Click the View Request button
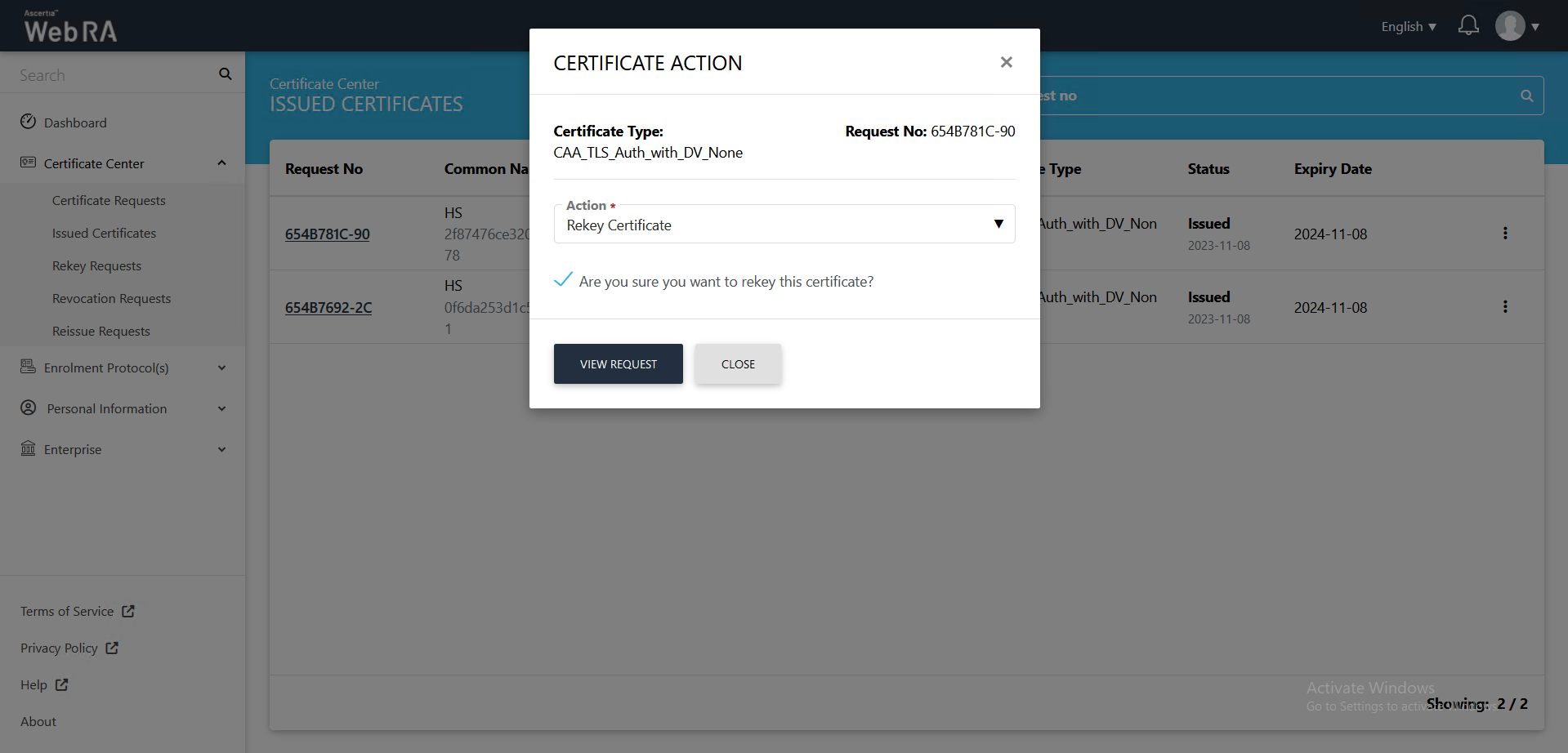Image resolution: width=1568 pixels, height=753 pixels. 618,364
